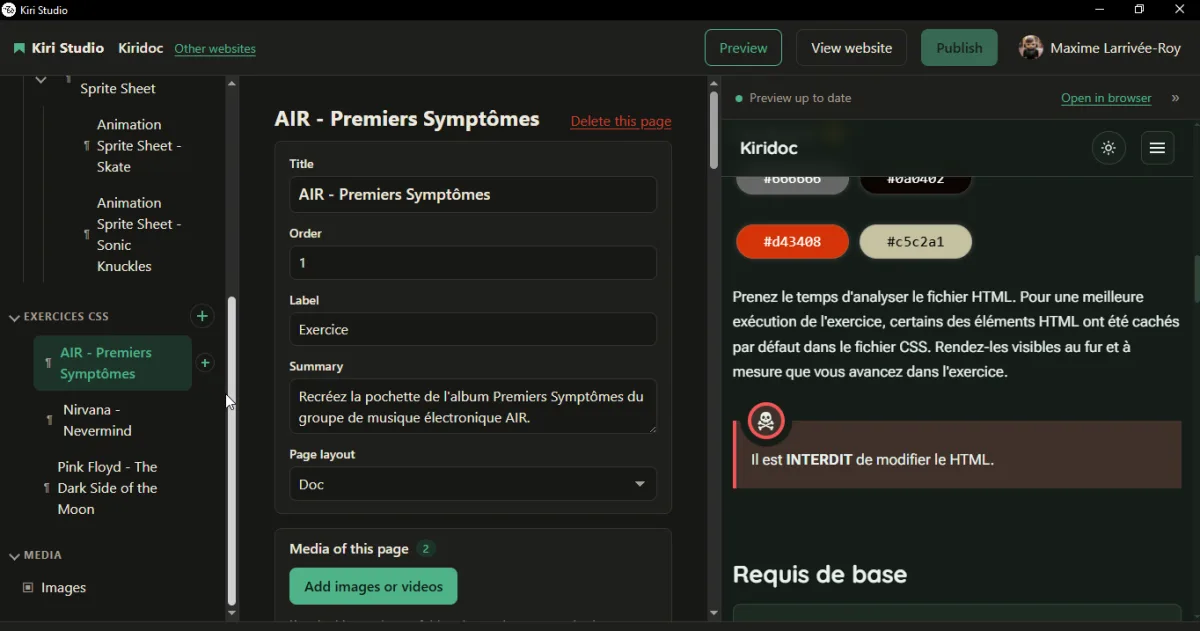Click the Kiri Studio brand name in header
This screenshot has width=1200, height=631.
click(x=67, y=48)
